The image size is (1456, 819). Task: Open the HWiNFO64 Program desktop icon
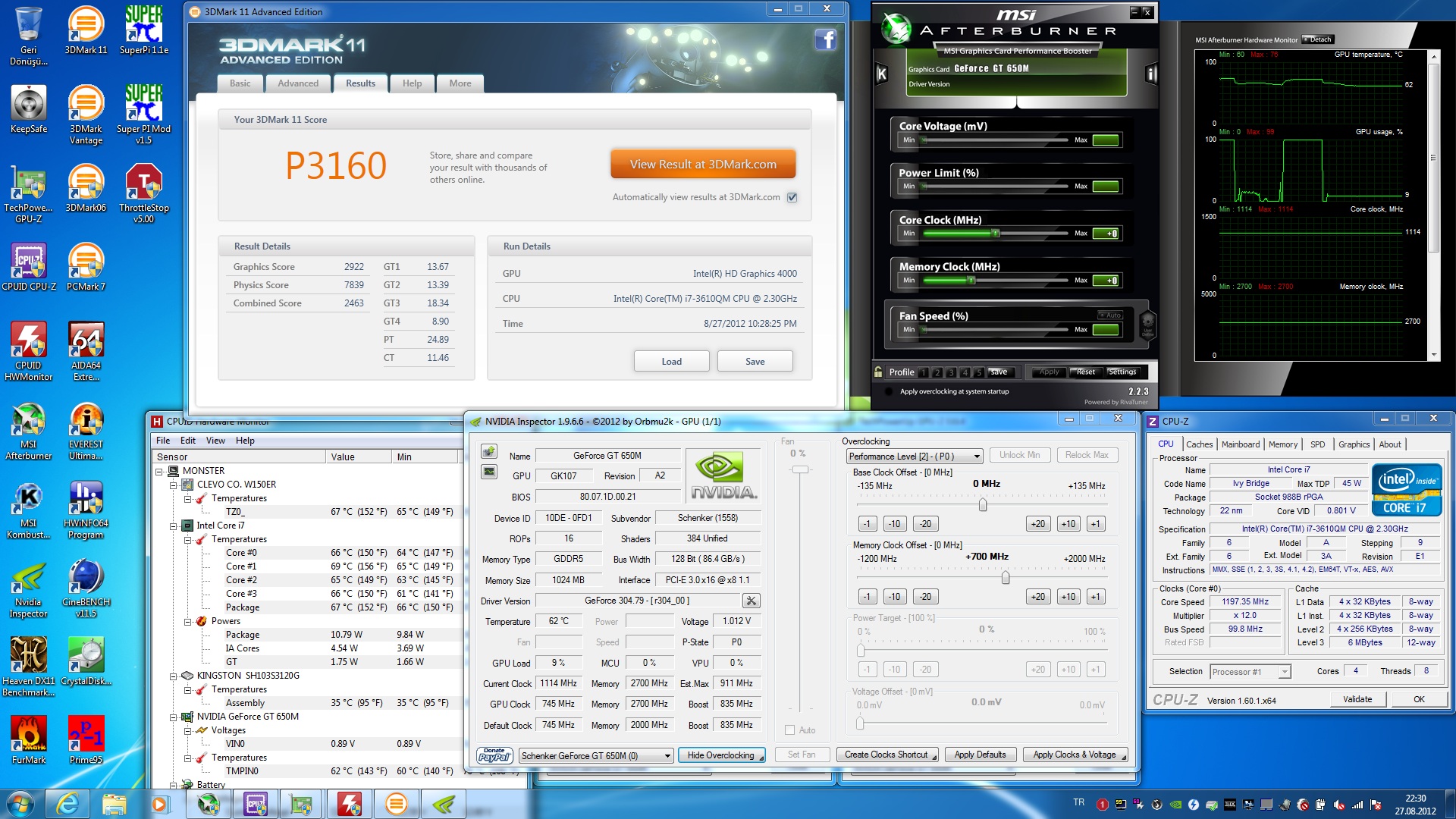pyautogui.click(x=86, y=509)
